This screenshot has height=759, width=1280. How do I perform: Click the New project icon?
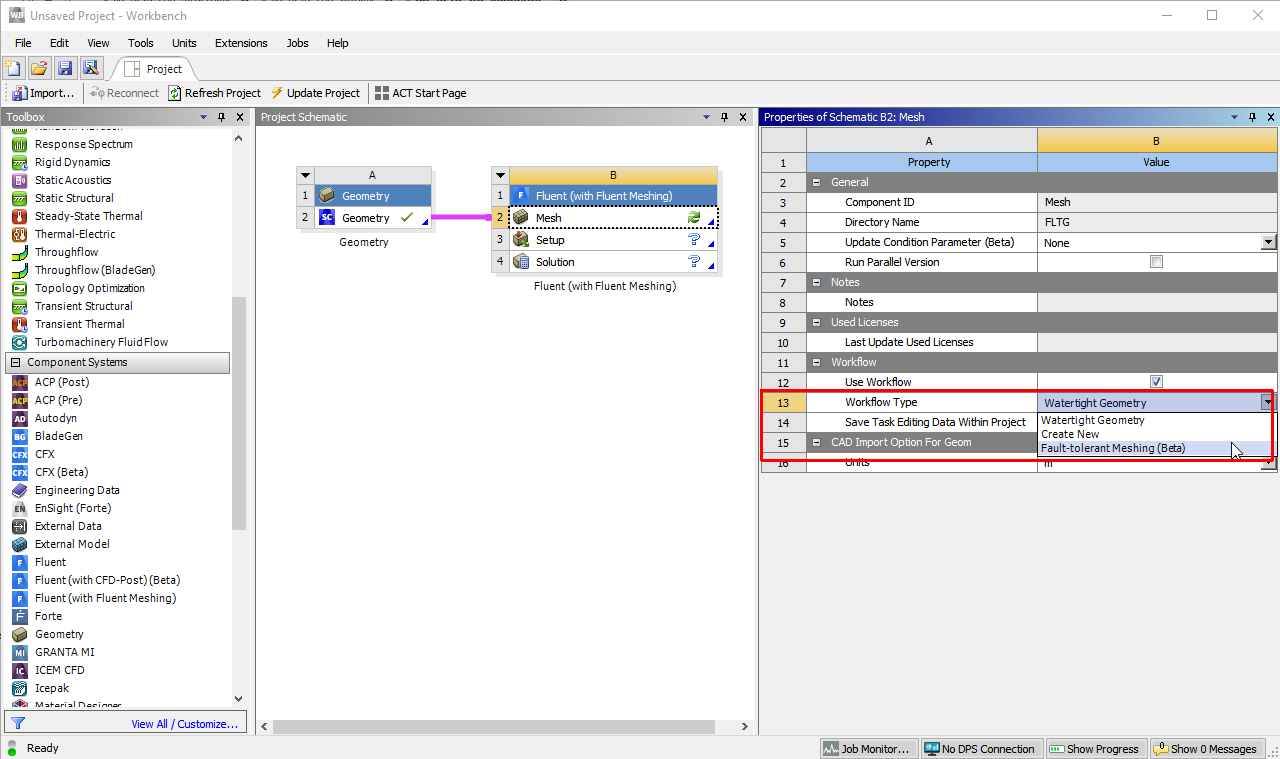(x=13, y=68)
